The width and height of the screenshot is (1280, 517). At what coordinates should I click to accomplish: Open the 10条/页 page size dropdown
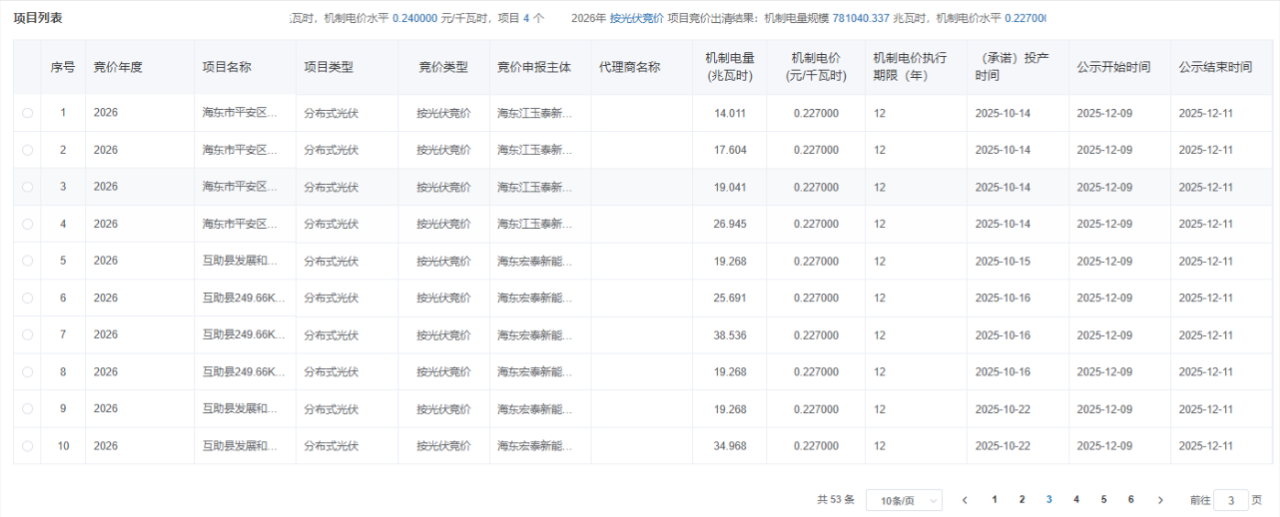pyautogui.click(x=903, y=500)
